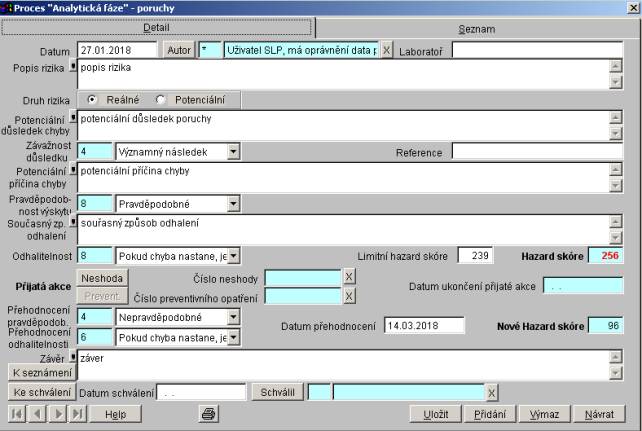The height and width of the screenshot is (431, 642).
Task: Go to the first record
Action: [x=17, y=413]
